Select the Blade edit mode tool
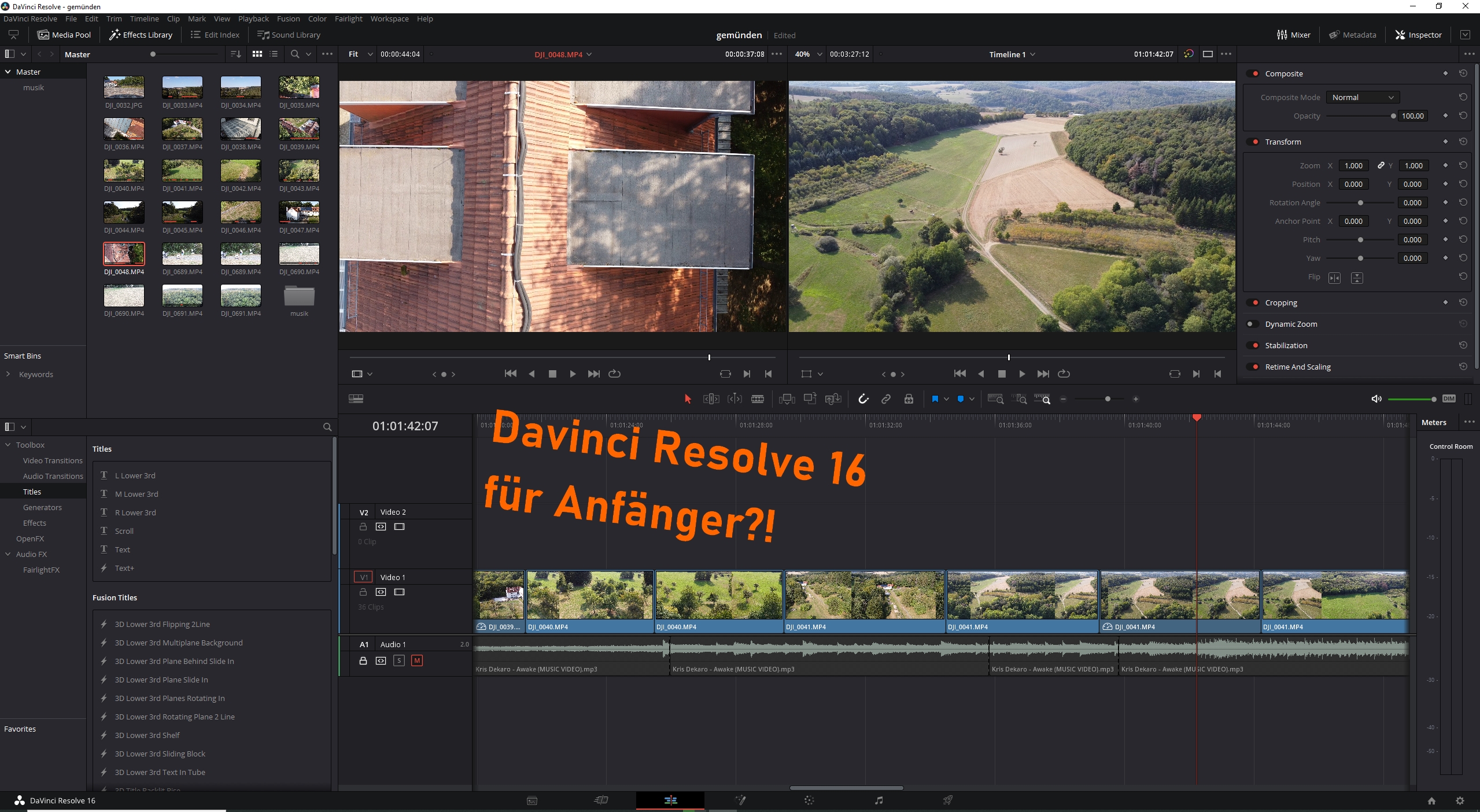 (x=757, y=399)
